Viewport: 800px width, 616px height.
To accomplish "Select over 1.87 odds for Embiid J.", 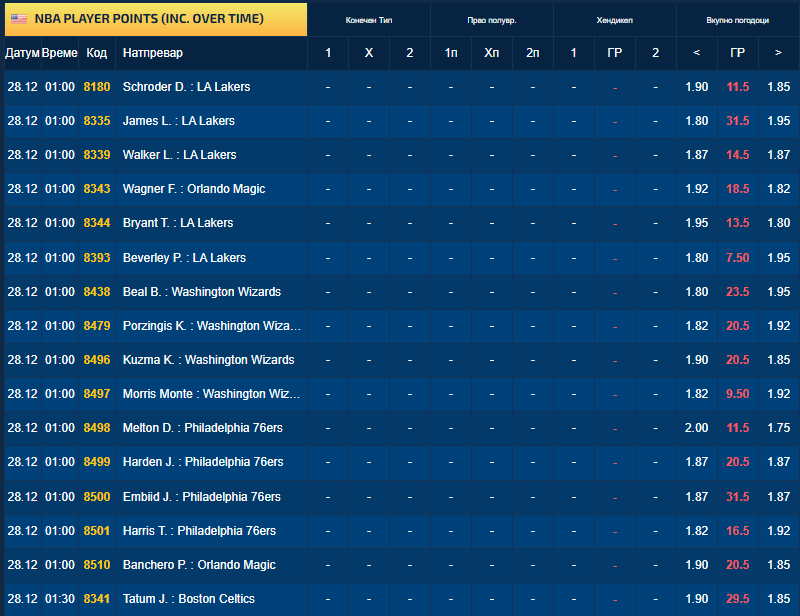I will pos(779,497).
